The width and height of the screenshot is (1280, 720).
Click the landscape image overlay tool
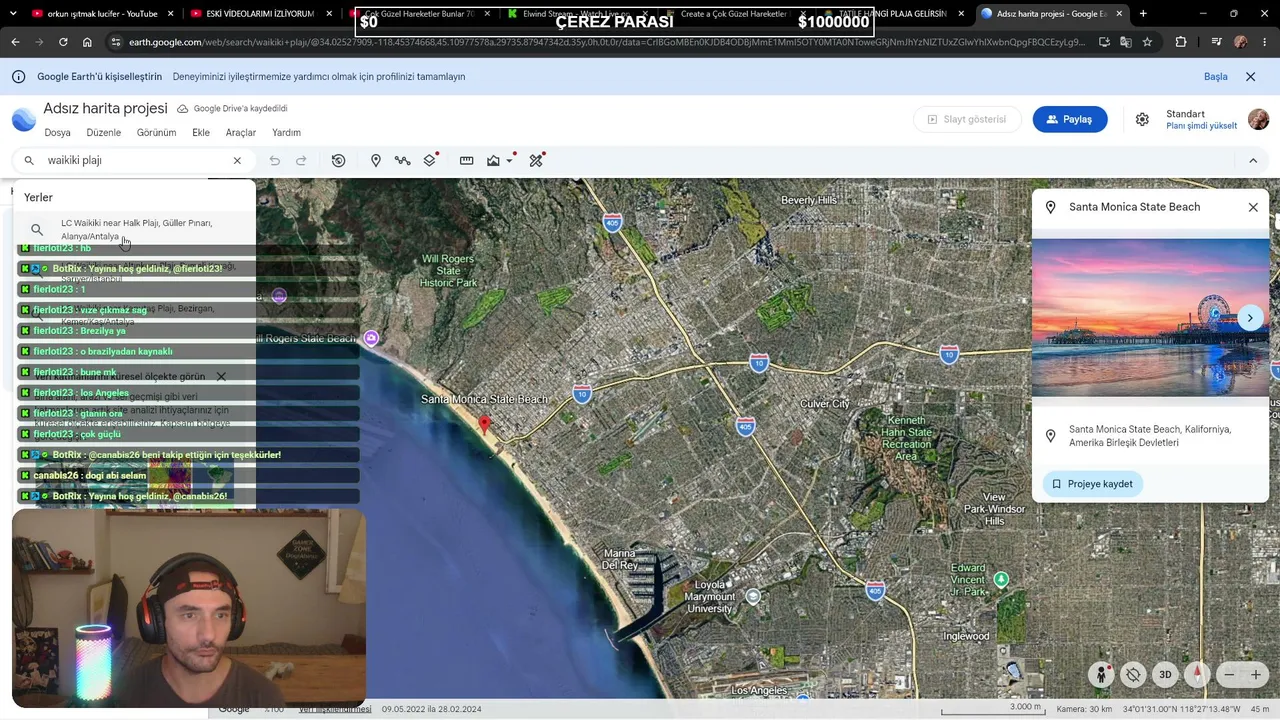493,160
